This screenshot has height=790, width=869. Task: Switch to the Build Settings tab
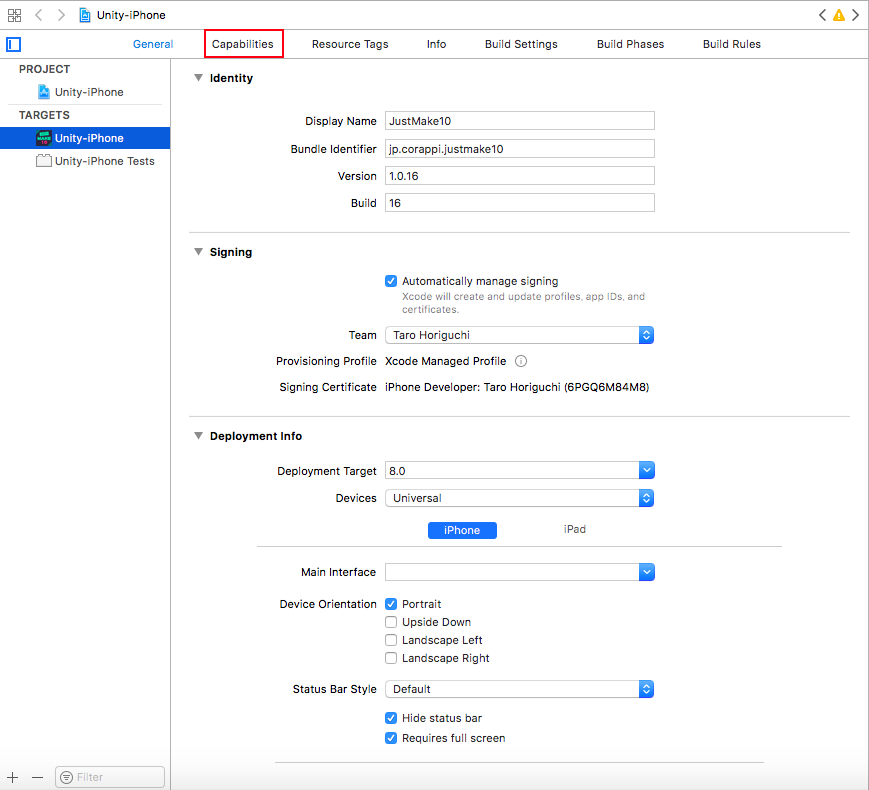click(x=521, y=44)
